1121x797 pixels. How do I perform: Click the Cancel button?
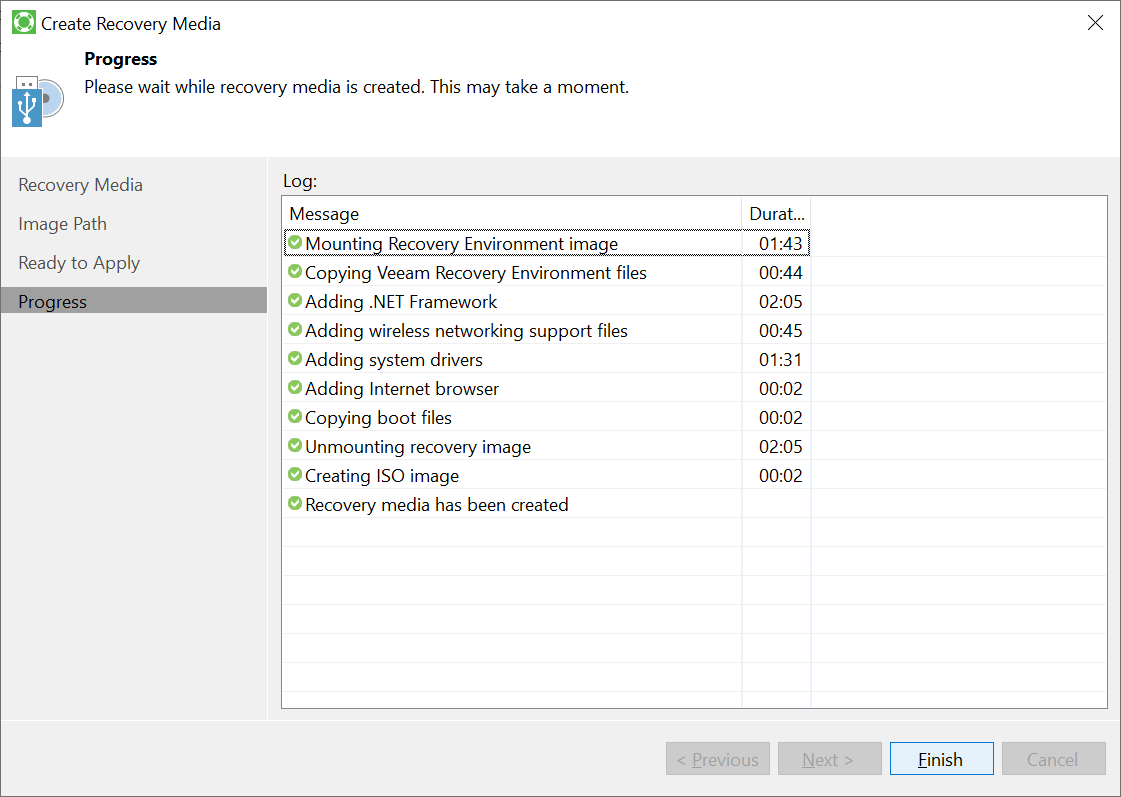[1053, 758]
